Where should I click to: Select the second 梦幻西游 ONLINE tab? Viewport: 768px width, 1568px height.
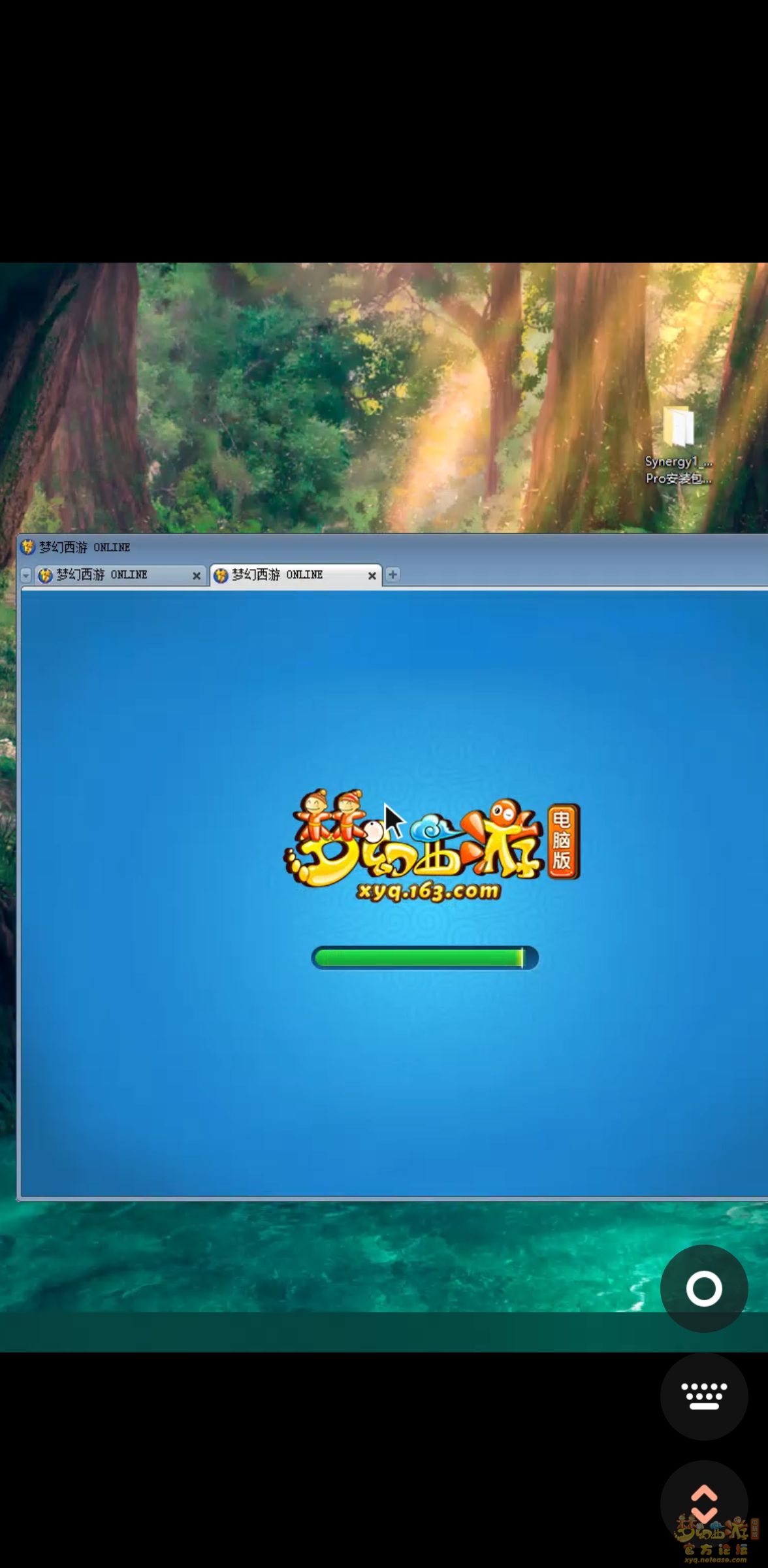coord(296,575)
